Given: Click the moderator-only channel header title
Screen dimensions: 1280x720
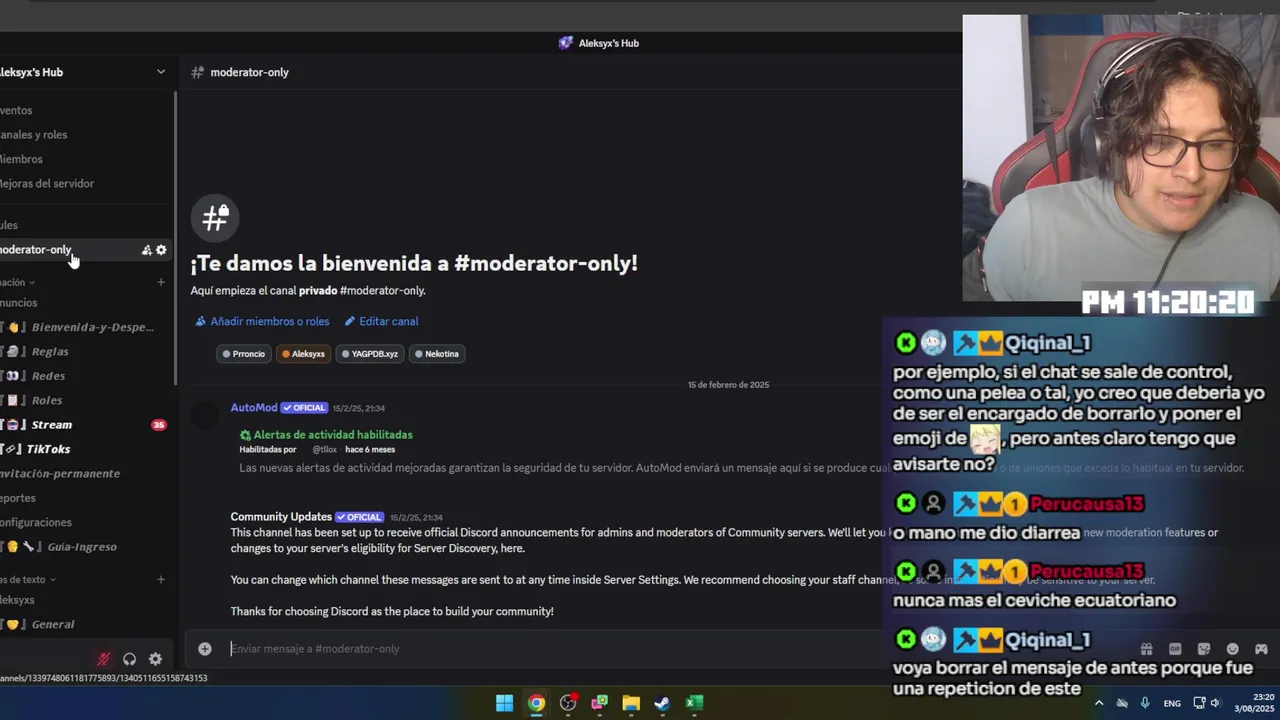Looking at the screenshot, I should [249, 72].
